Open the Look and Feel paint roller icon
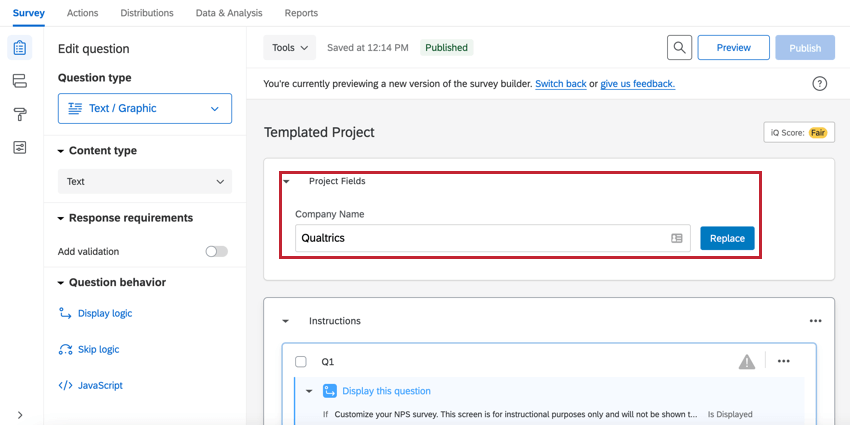This screenshot has height=425, width=850. tap(20, 114)
